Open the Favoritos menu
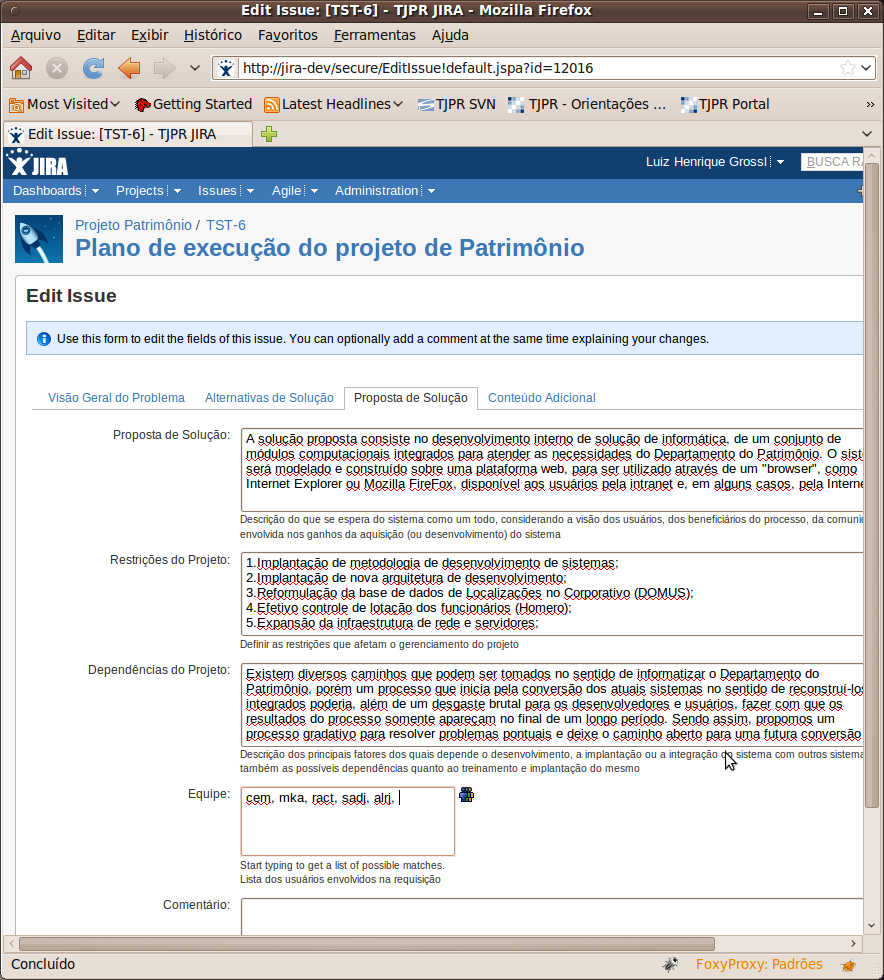This screenshot has width=884, height=980. 288,35
